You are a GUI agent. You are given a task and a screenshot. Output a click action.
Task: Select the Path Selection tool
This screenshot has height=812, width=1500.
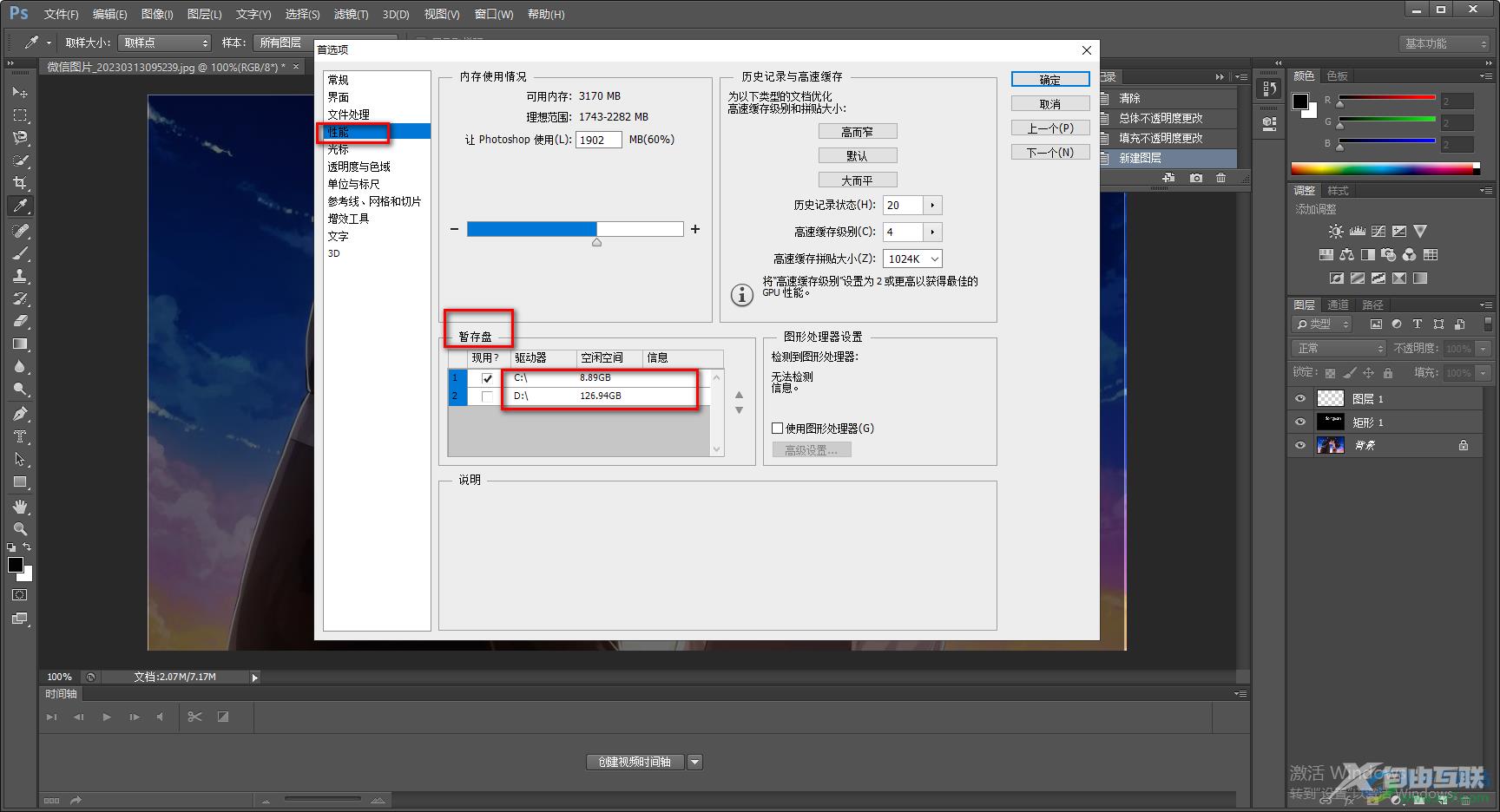[19, 459]
